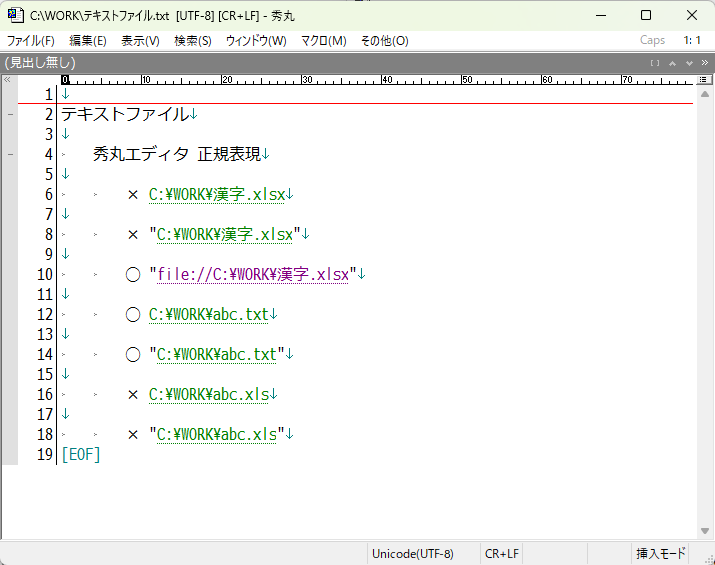Viewport: 715px width, 565px height.
Task: Click the Hidemaru app icon in title bar
Action: [15, 15]
